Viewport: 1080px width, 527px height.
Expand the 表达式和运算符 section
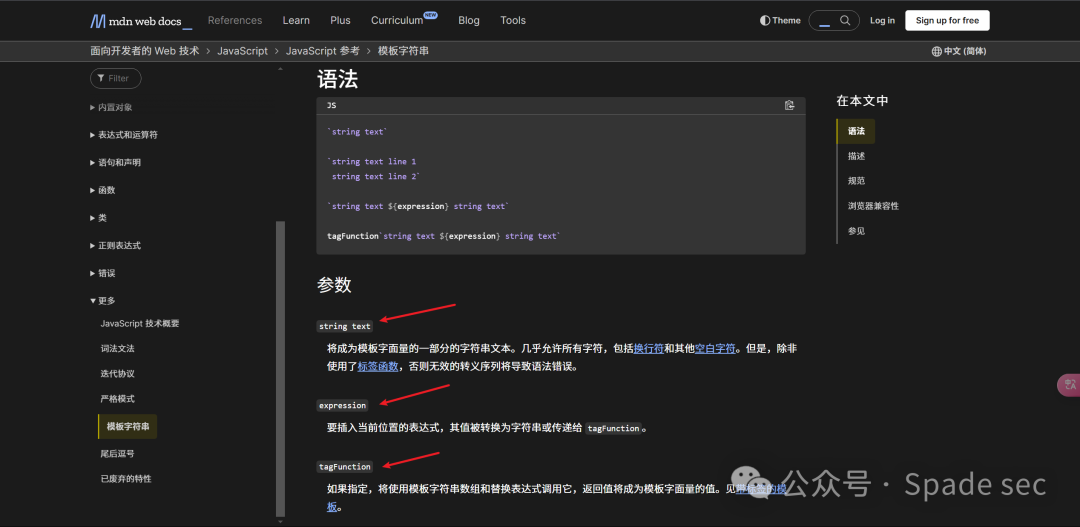(124, 135)
